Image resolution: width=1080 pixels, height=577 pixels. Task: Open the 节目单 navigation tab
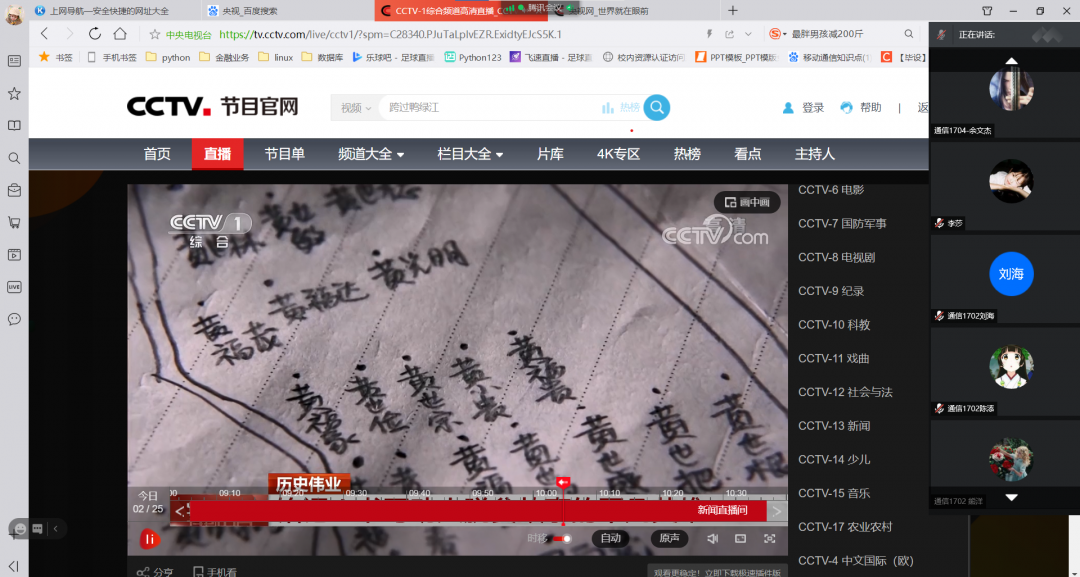tap(284, 154)
